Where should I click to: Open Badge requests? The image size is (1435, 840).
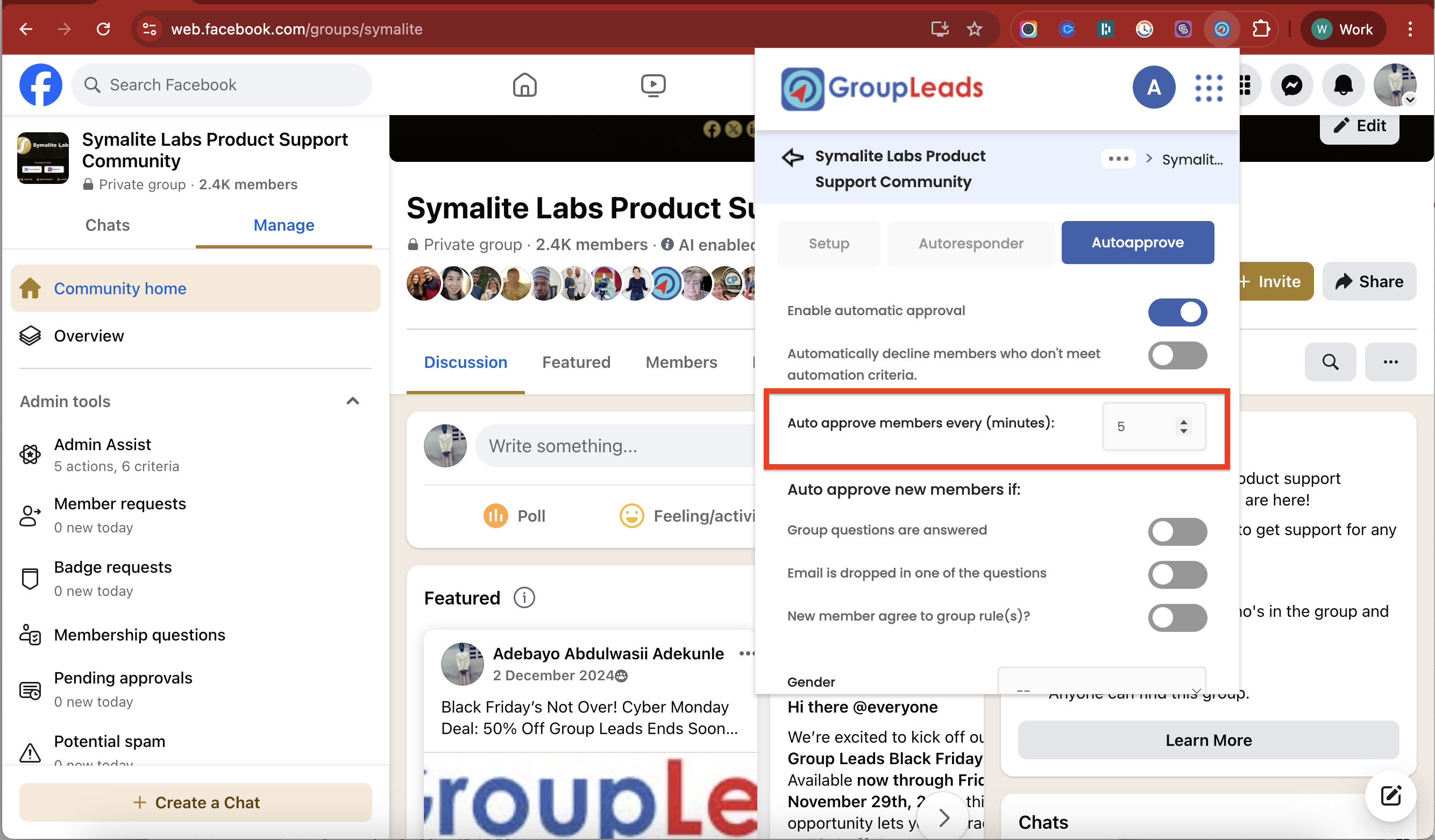[x=195, y=578]
